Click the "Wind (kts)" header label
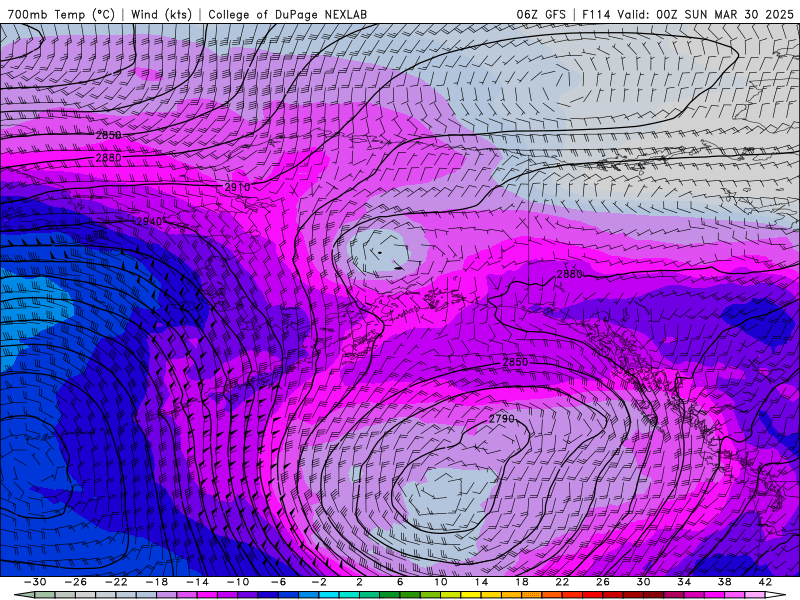The width and height of the screenshot is (800, 600). (x=161, y=14)
